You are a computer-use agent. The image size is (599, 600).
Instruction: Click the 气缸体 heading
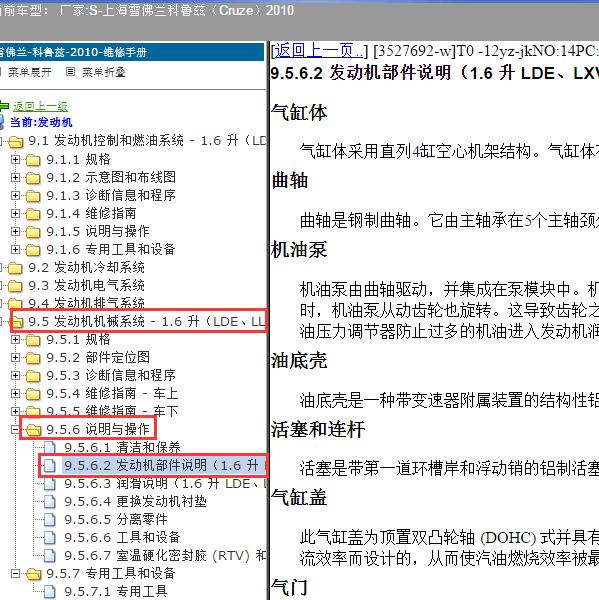[299, 113]
